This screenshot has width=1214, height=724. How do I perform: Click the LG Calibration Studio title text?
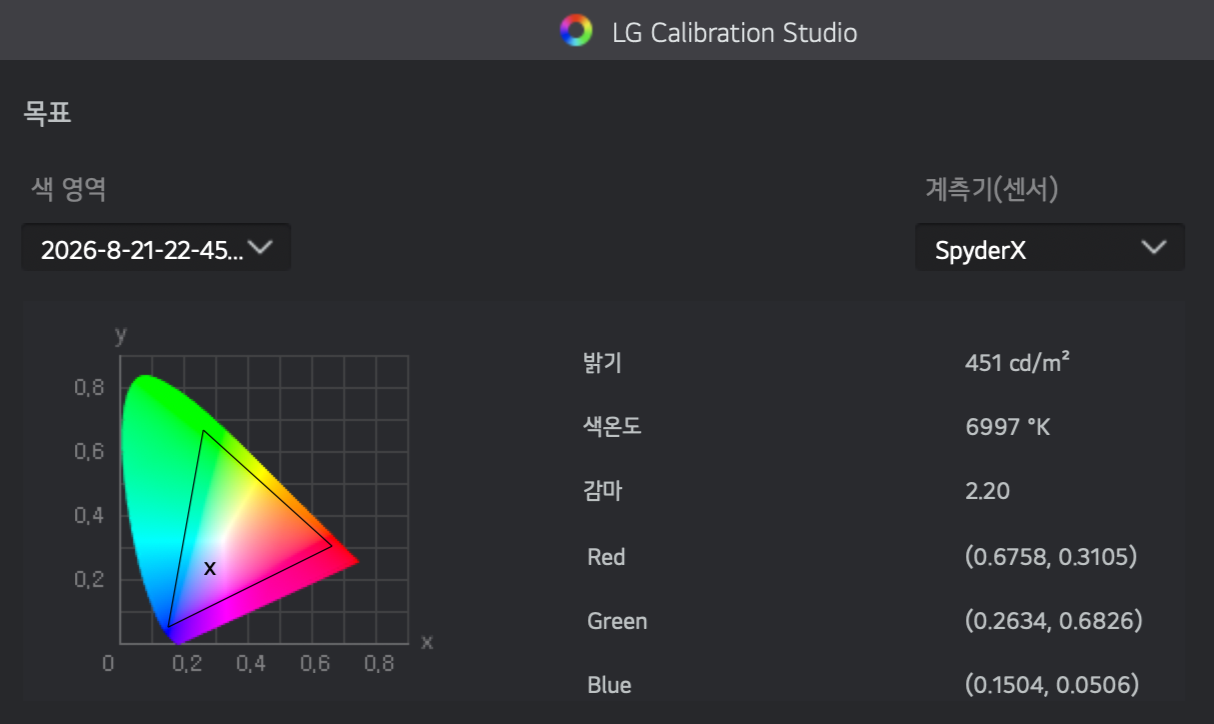tap(735, 32)
